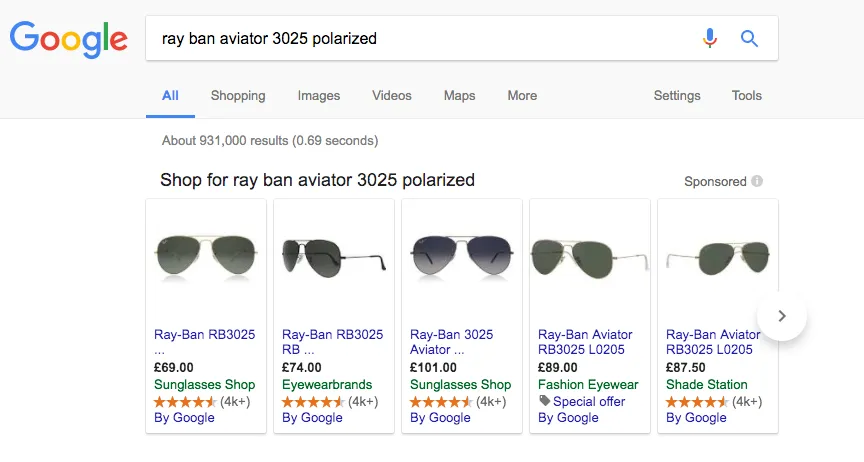Click the Special offer link
The image size is (864, 462).
[x=589, y=401]
